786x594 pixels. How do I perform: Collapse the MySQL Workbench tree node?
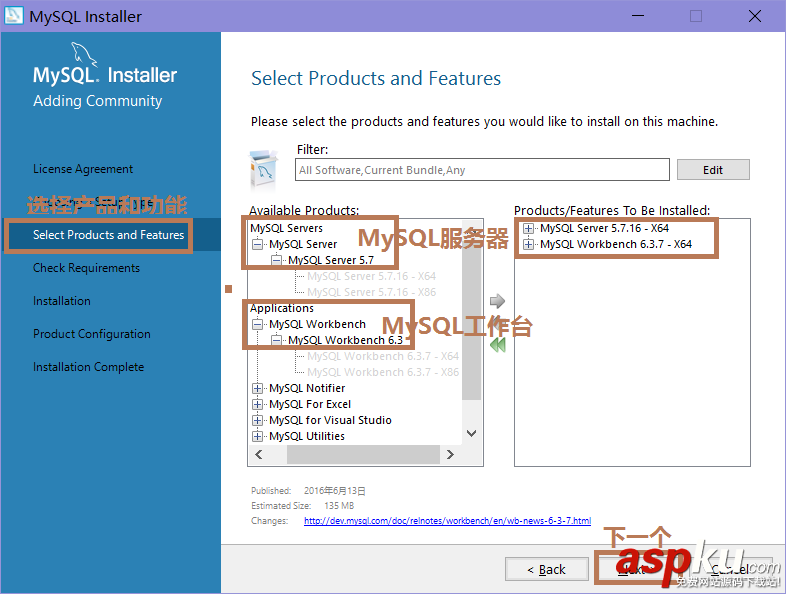pos(257,324)
